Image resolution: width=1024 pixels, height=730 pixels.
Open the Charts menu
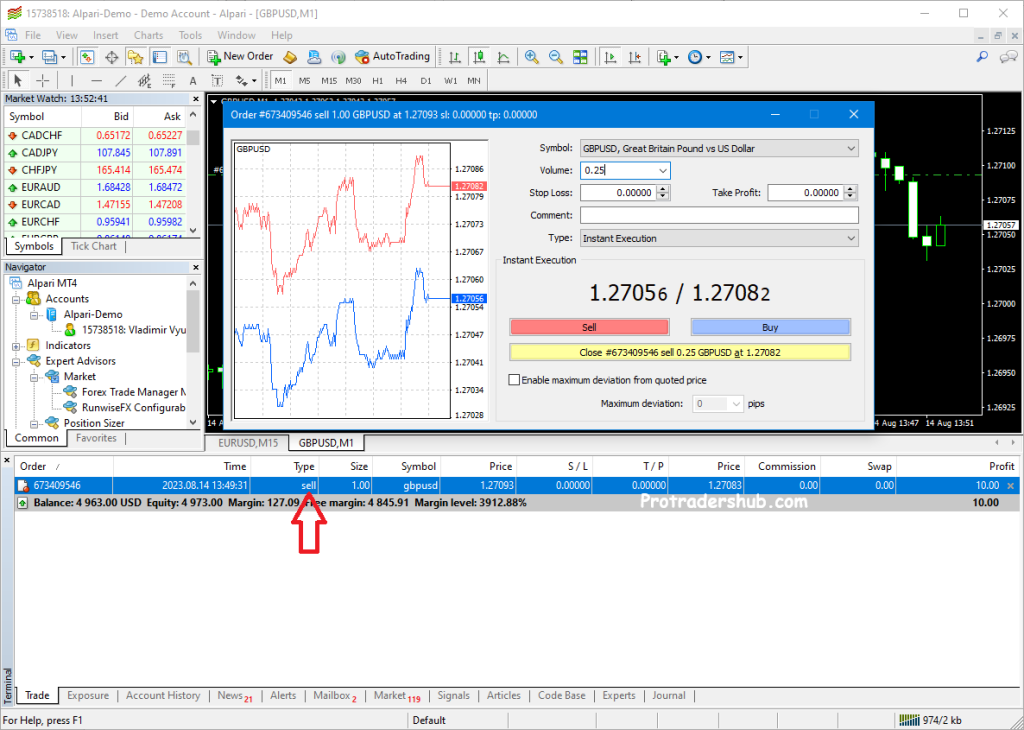click(x=148, y=35)
